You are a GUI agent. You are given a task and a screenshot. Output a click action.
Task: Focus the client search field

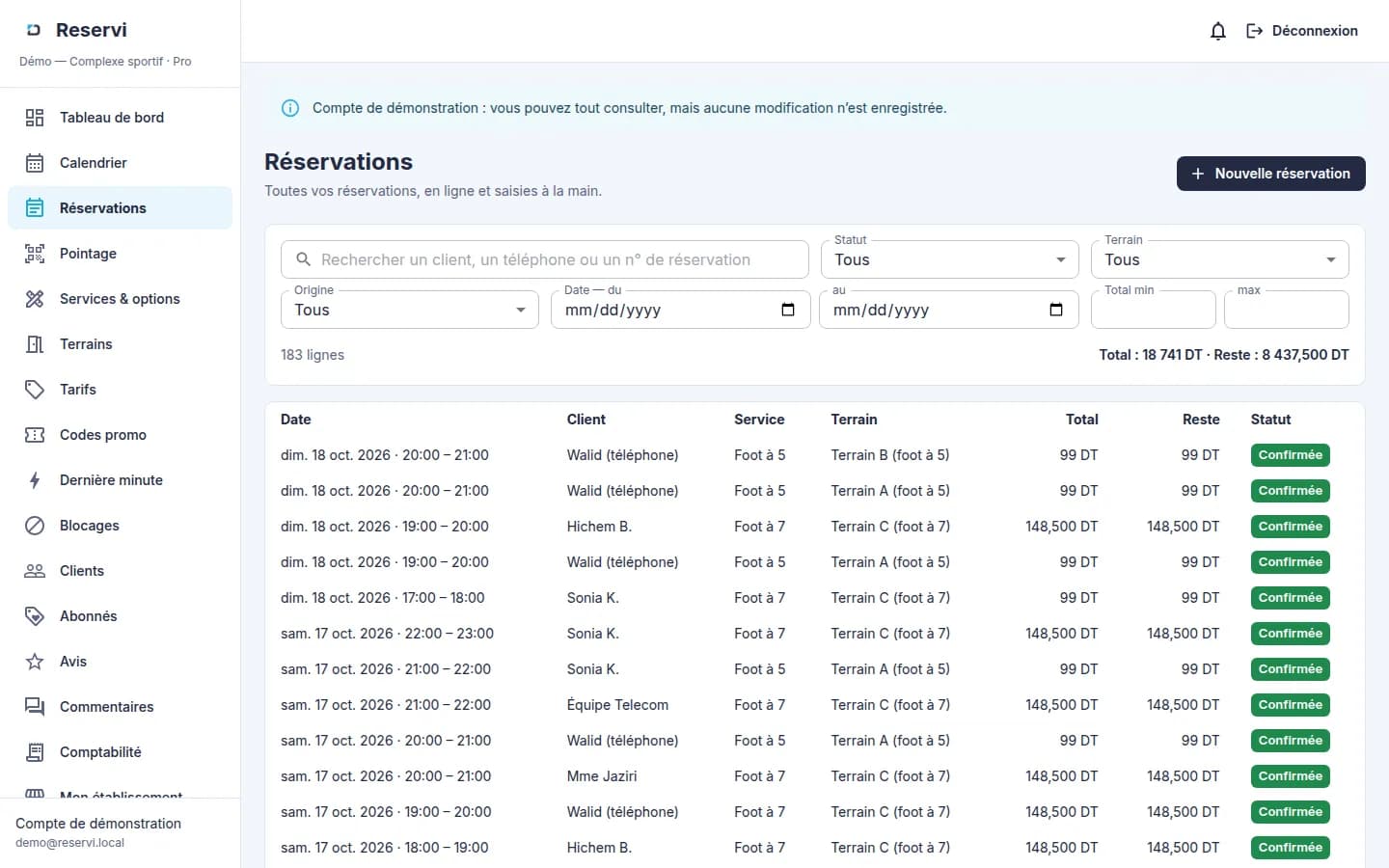pyautogui.click(x=545, y=259)
